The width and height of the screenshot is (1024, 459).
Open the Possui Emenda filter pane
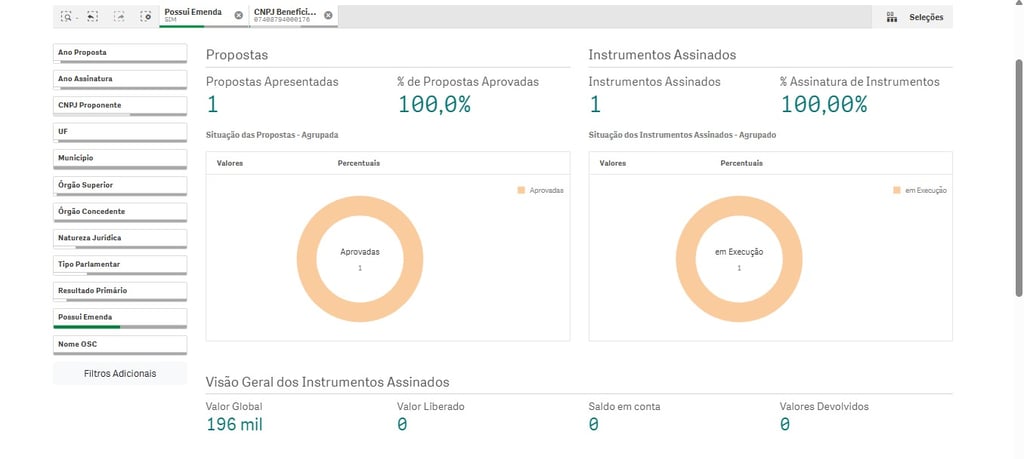120,319
